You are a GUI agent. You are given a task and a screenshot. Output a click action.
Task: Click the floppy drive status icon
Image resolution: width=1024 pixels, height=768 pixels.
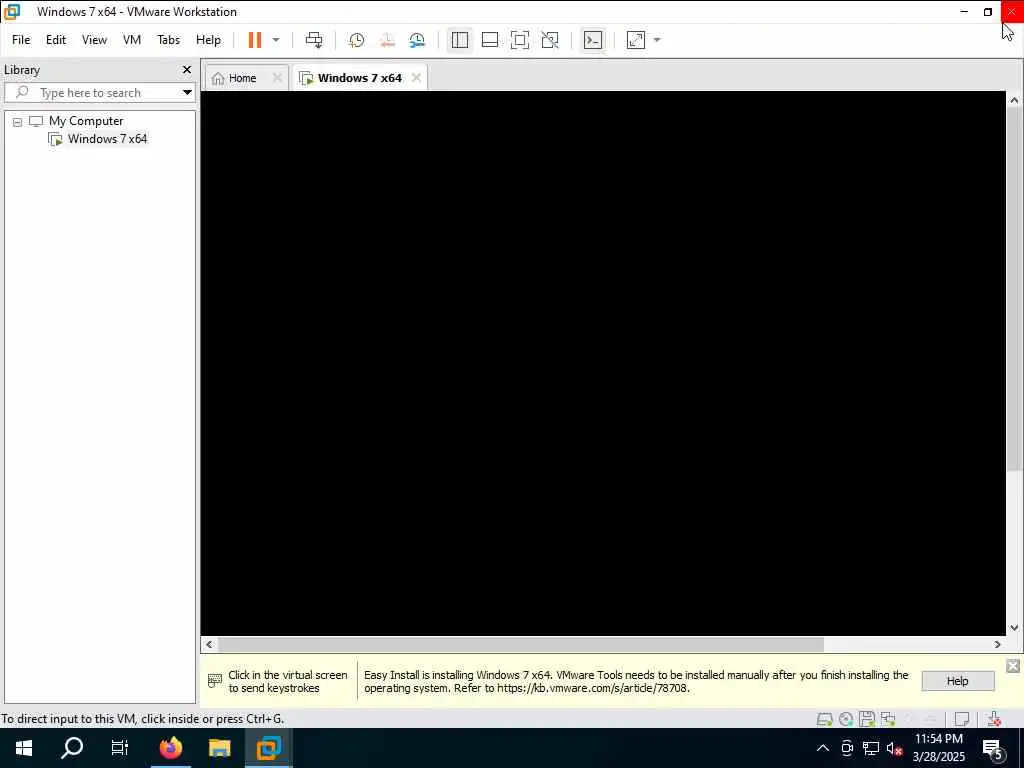tap(867, 719)
